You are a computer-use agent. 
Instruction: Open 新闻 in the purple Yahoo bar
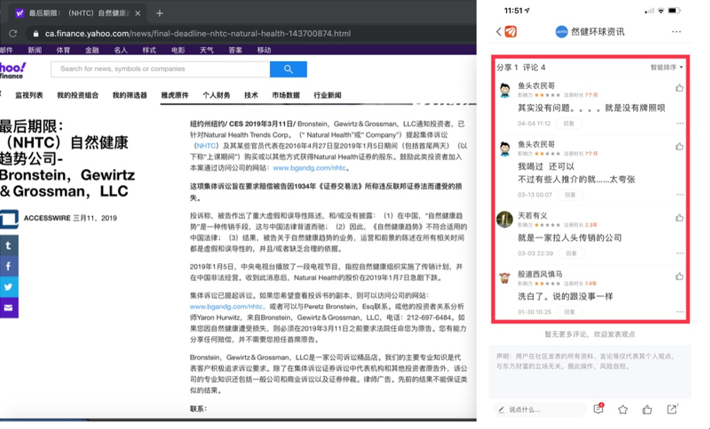[35, 50]
